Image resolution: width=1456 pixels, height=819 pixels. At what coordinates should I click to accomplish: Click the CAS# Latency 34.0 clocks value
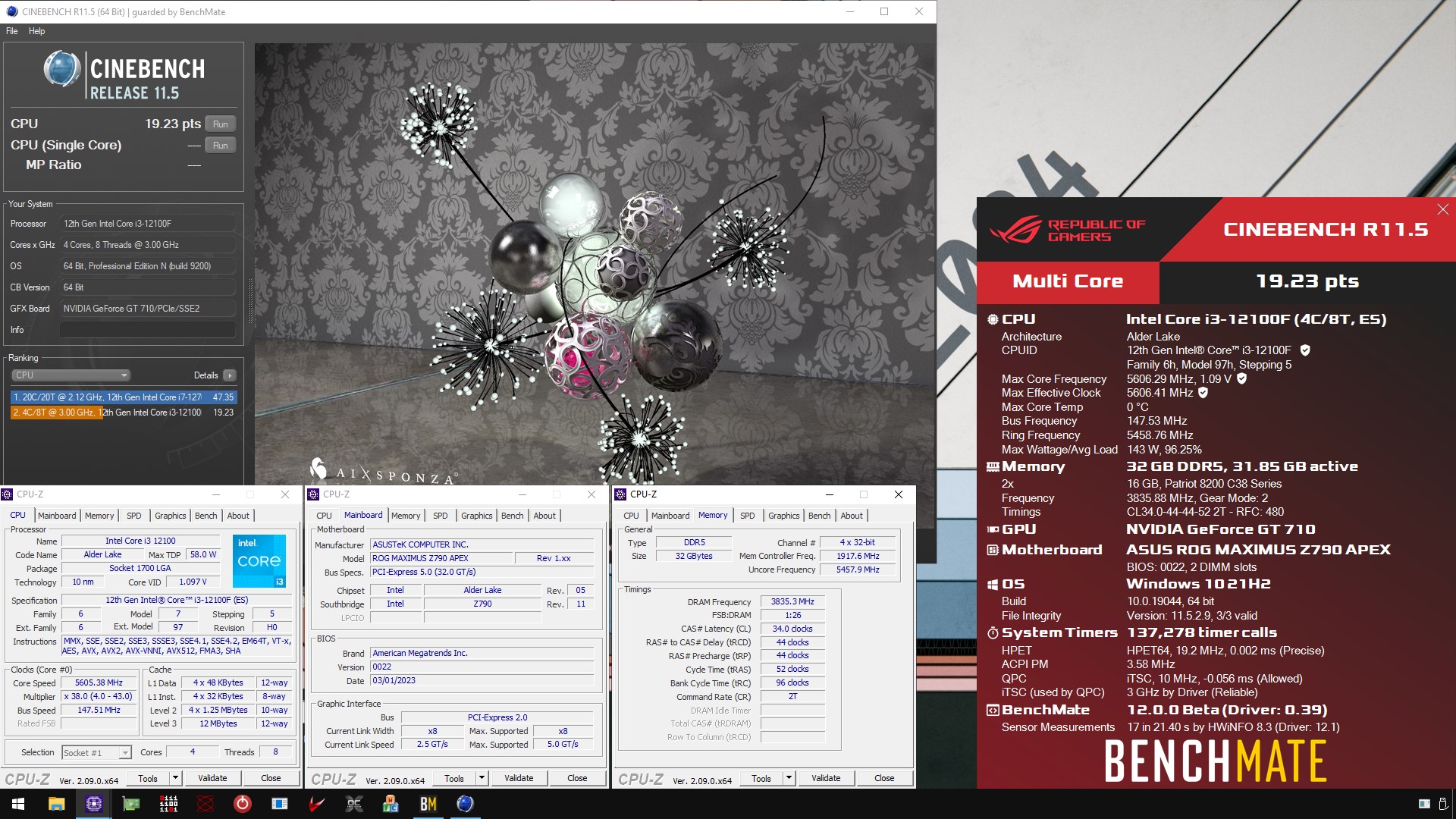click(x=792, y=629)
